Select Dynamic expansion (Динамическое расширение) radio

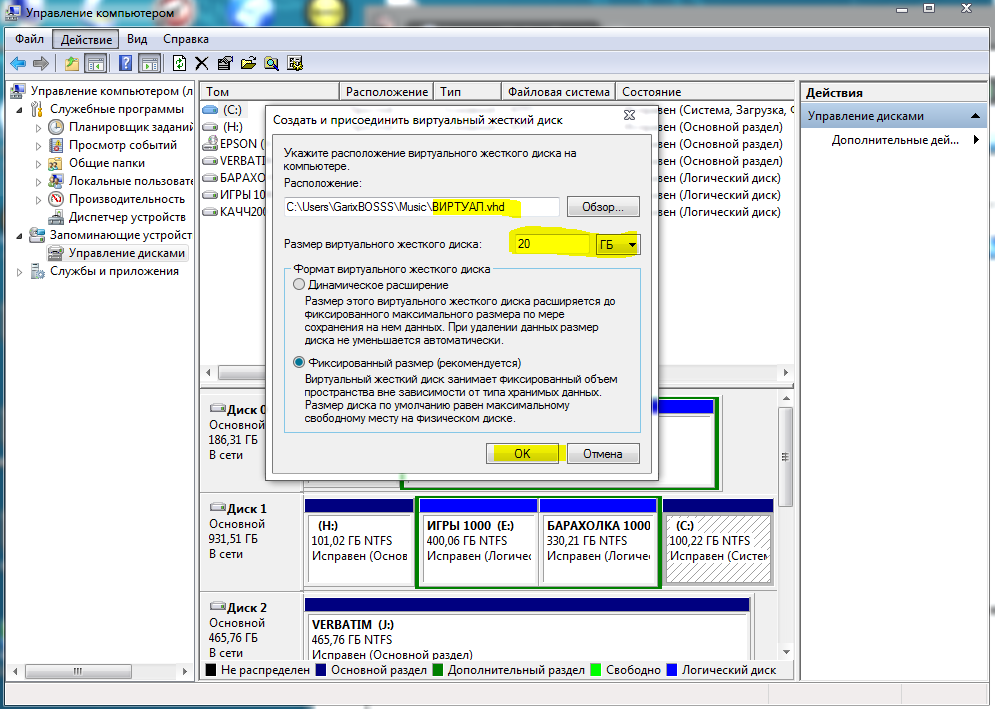pyautogui.click(x=299, y=285)
